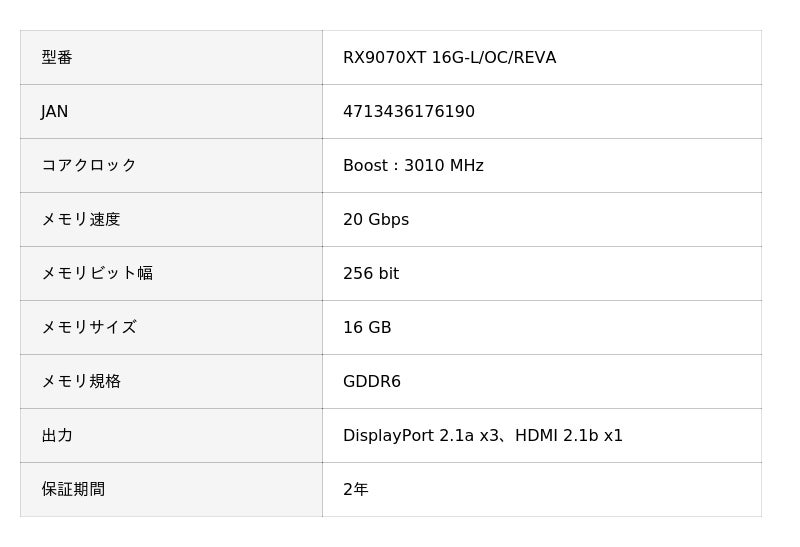This screenshot has width=800, height=547.
Task: Select the 256 bit value
Action: [x=370, y=274]
